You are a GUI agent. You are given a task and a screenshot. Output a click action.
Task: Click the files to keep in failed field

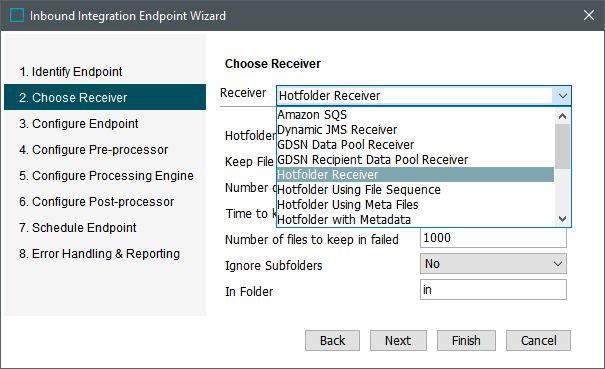[x=493, y=238]
